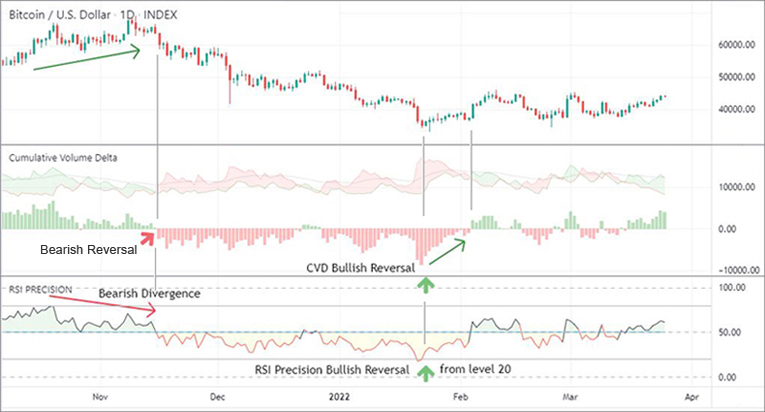
Task: Click the 100.00 label on RSI axis
Action: 732,288
